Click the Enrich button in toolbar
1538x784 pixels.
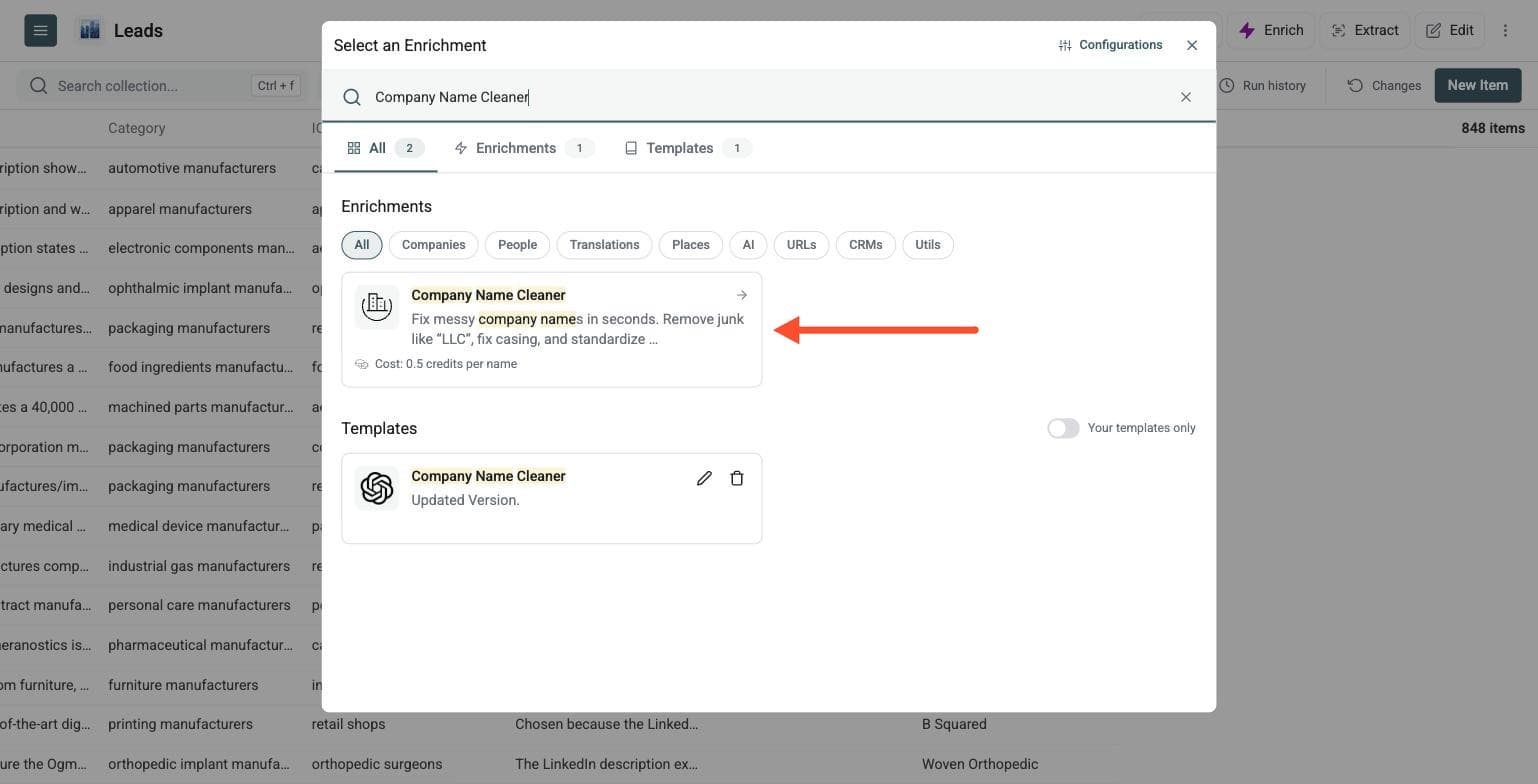pyautogui.click(x=1270, y=30)
